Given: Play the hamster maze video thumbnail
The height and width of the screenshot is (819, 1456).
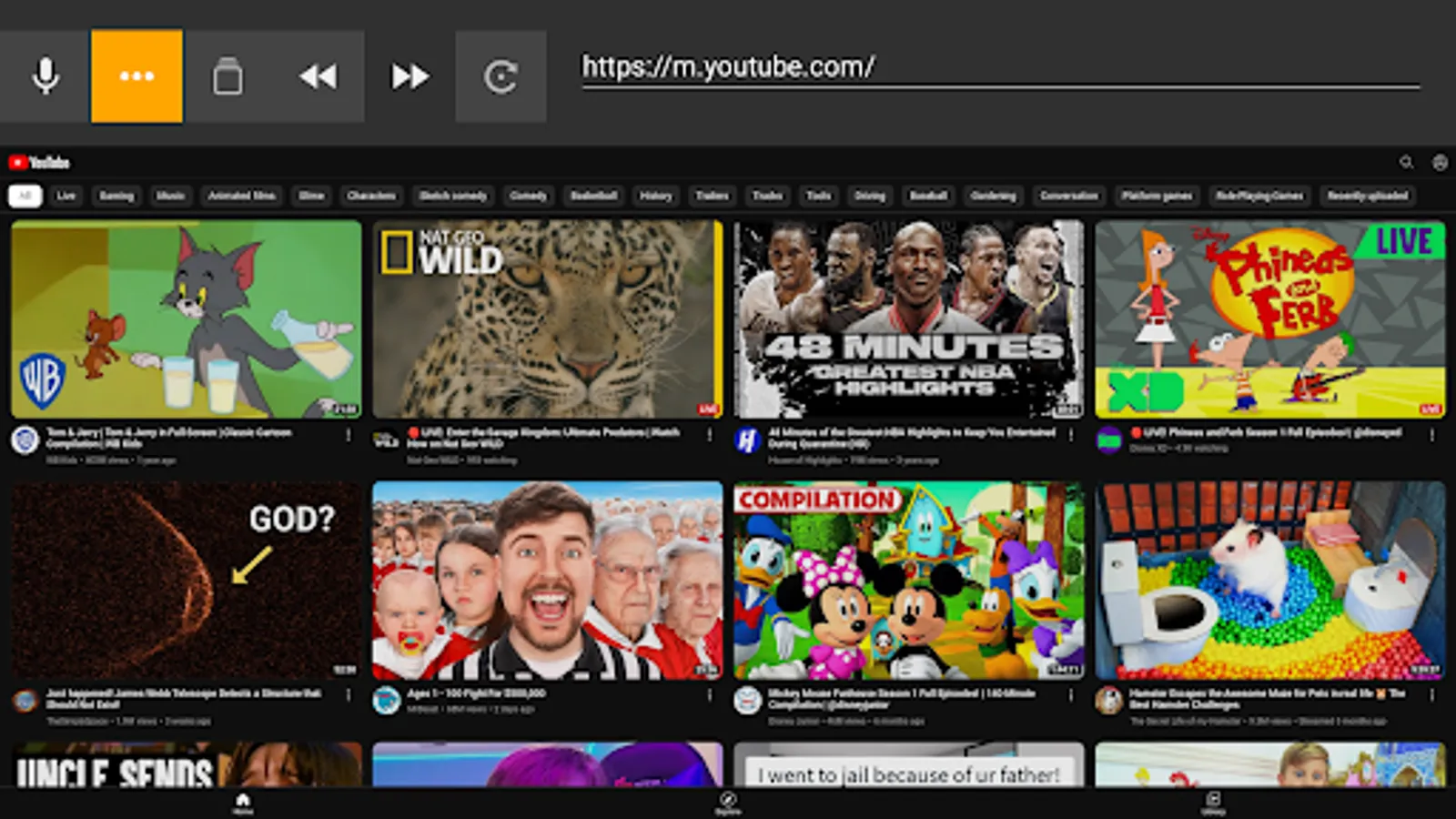Looking at the screenshot, I should pos(1270,581).
